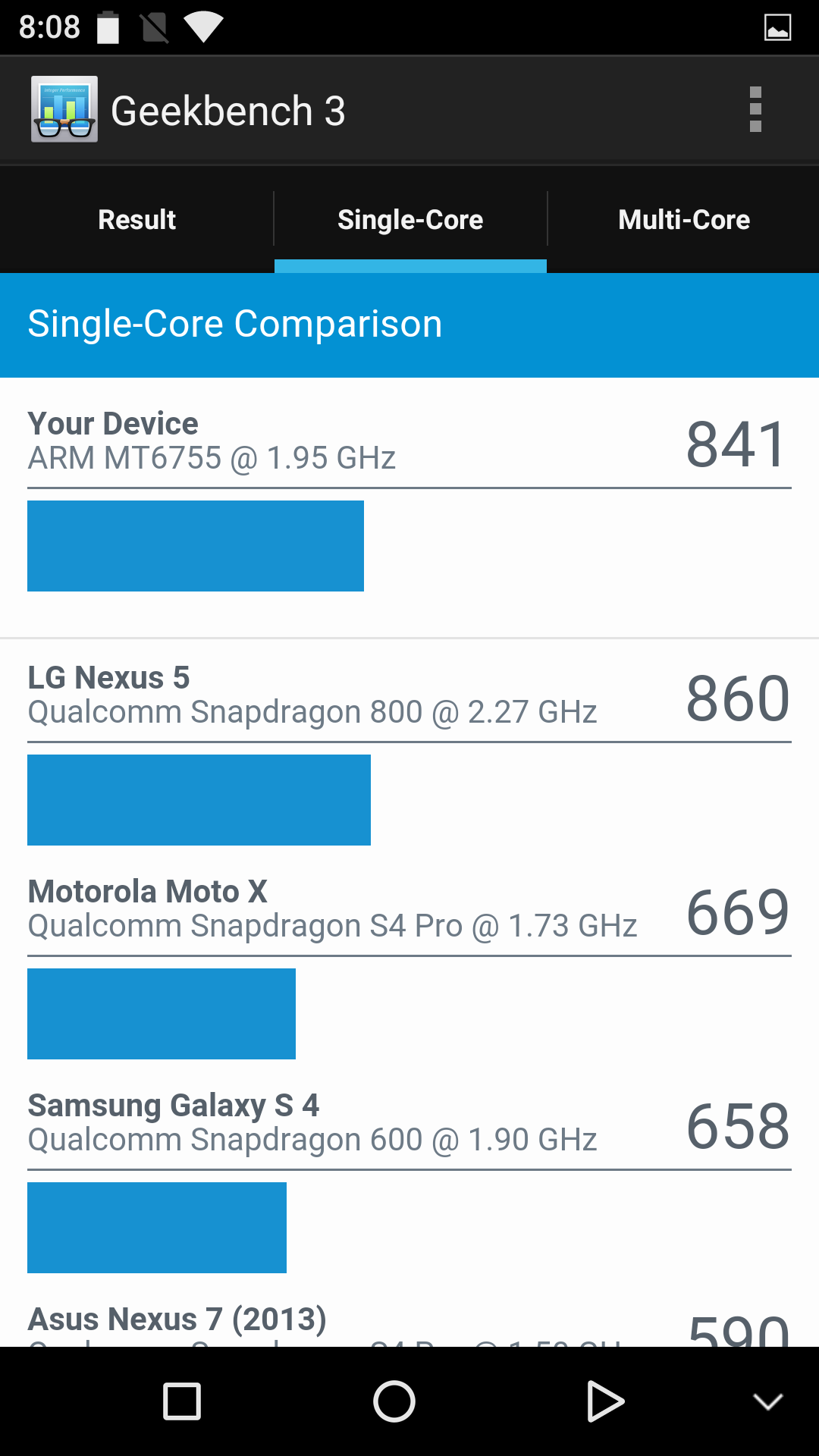Tap the Your Device 841 score
Viewport: 819px width, 1456px height.
point(736,444)
